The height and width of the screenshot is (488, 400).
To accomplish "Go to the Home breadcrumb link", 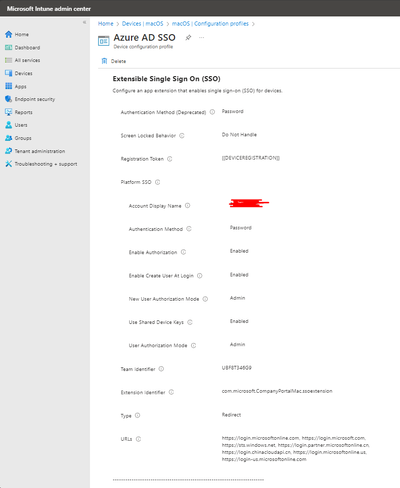I will coord(106,24).
